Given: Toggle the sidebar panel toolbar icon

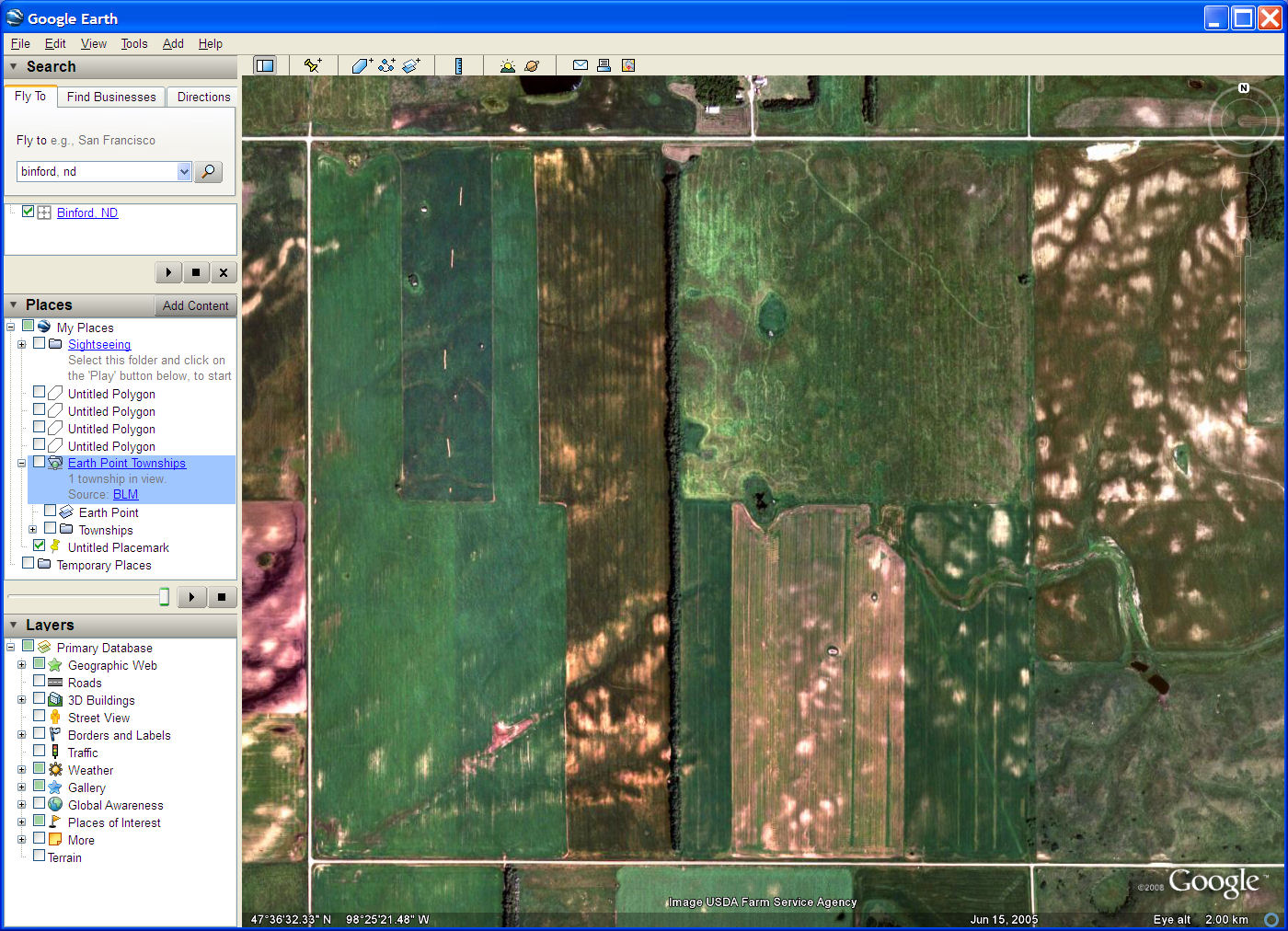Looking at the screenshot, I should point(265,65).
